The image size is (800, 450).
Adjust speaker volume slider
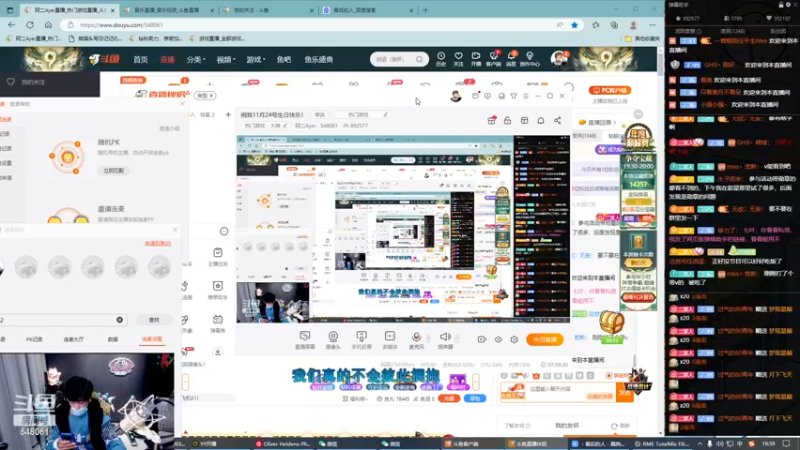(x=457, y=338)
